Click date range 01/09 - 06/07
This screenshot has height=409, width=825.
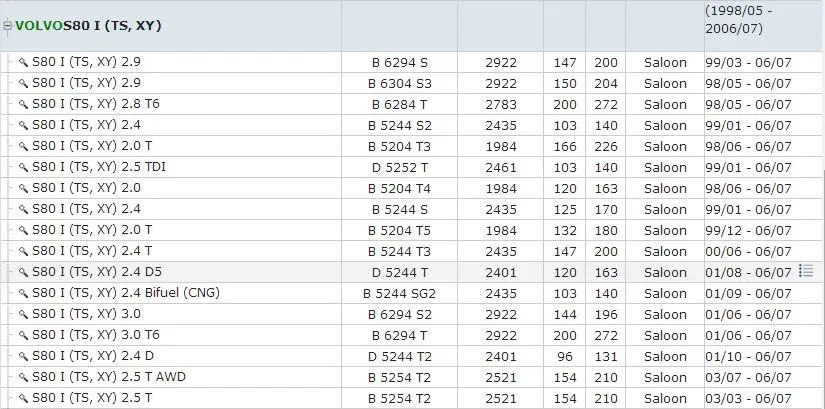click(748, 294)
